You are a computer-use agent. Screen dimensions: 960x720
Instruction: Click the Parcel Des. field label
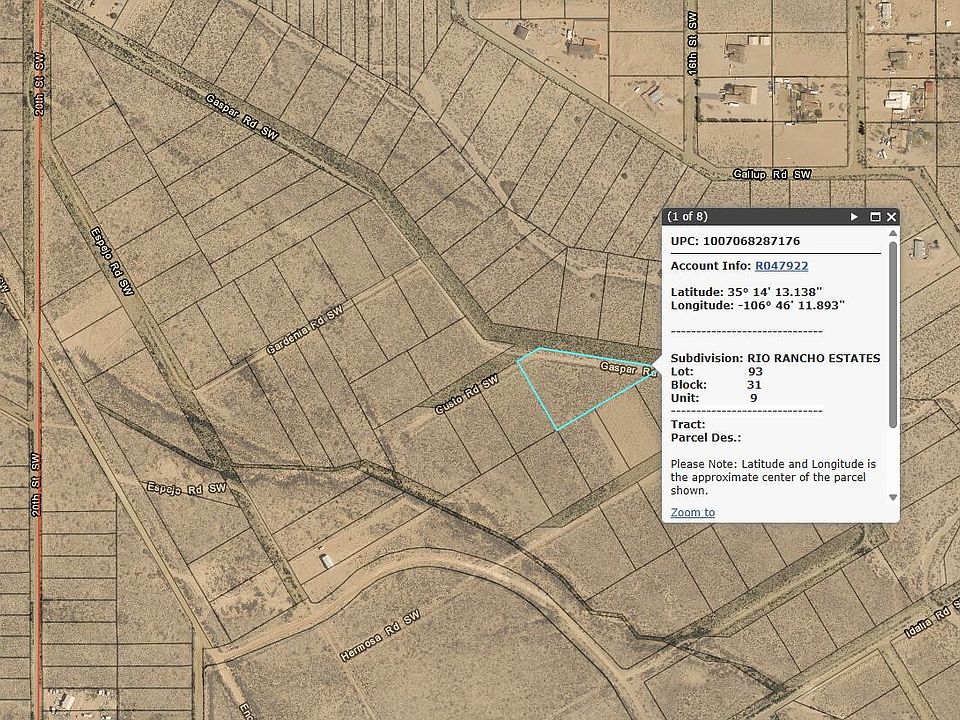(x=706, y=438)
